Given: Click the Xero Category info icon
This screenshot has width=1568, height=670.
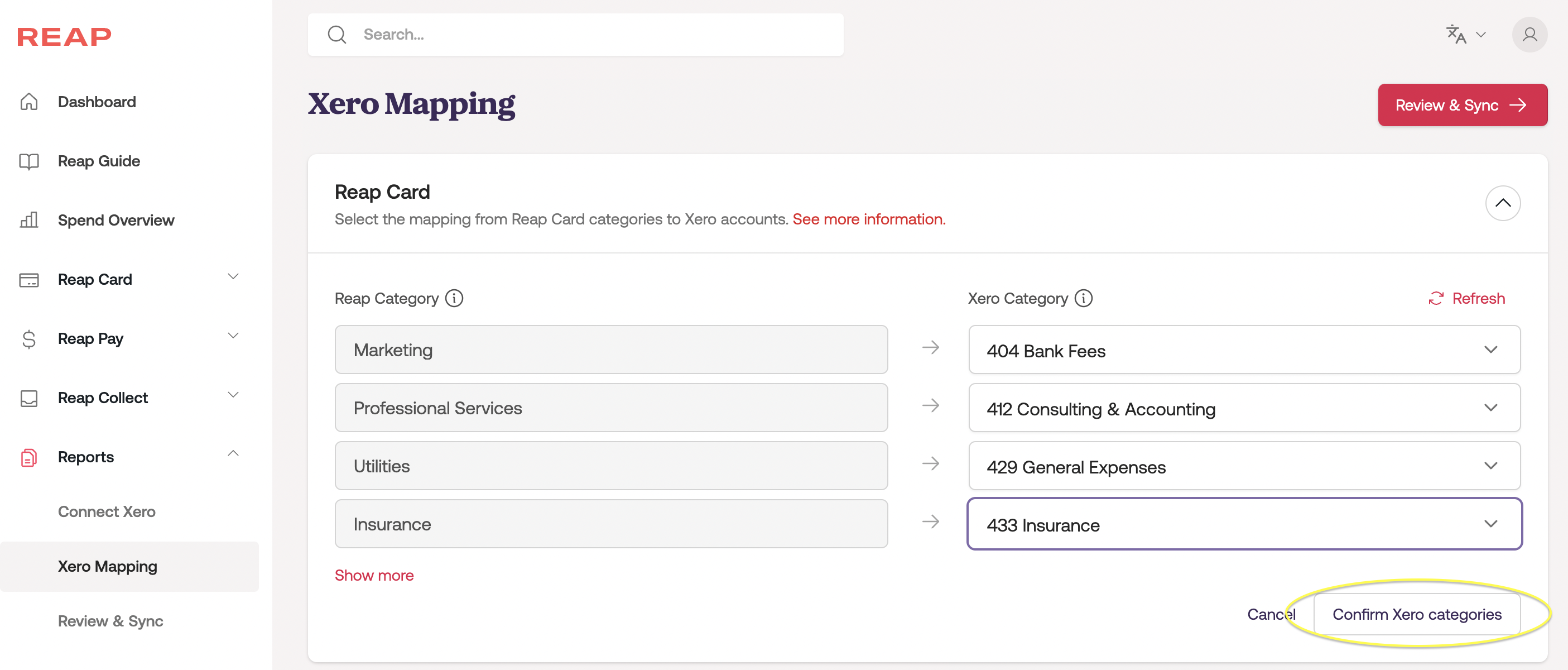Looking at the screenshot, I should 1083,299.
